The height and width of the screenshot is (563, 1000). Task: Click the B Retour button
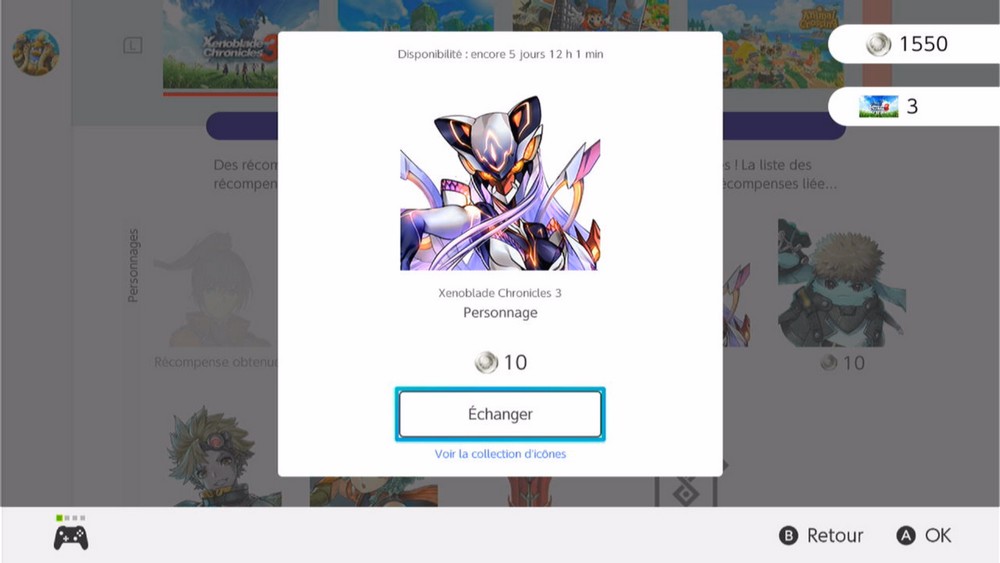tap(821, 536)
